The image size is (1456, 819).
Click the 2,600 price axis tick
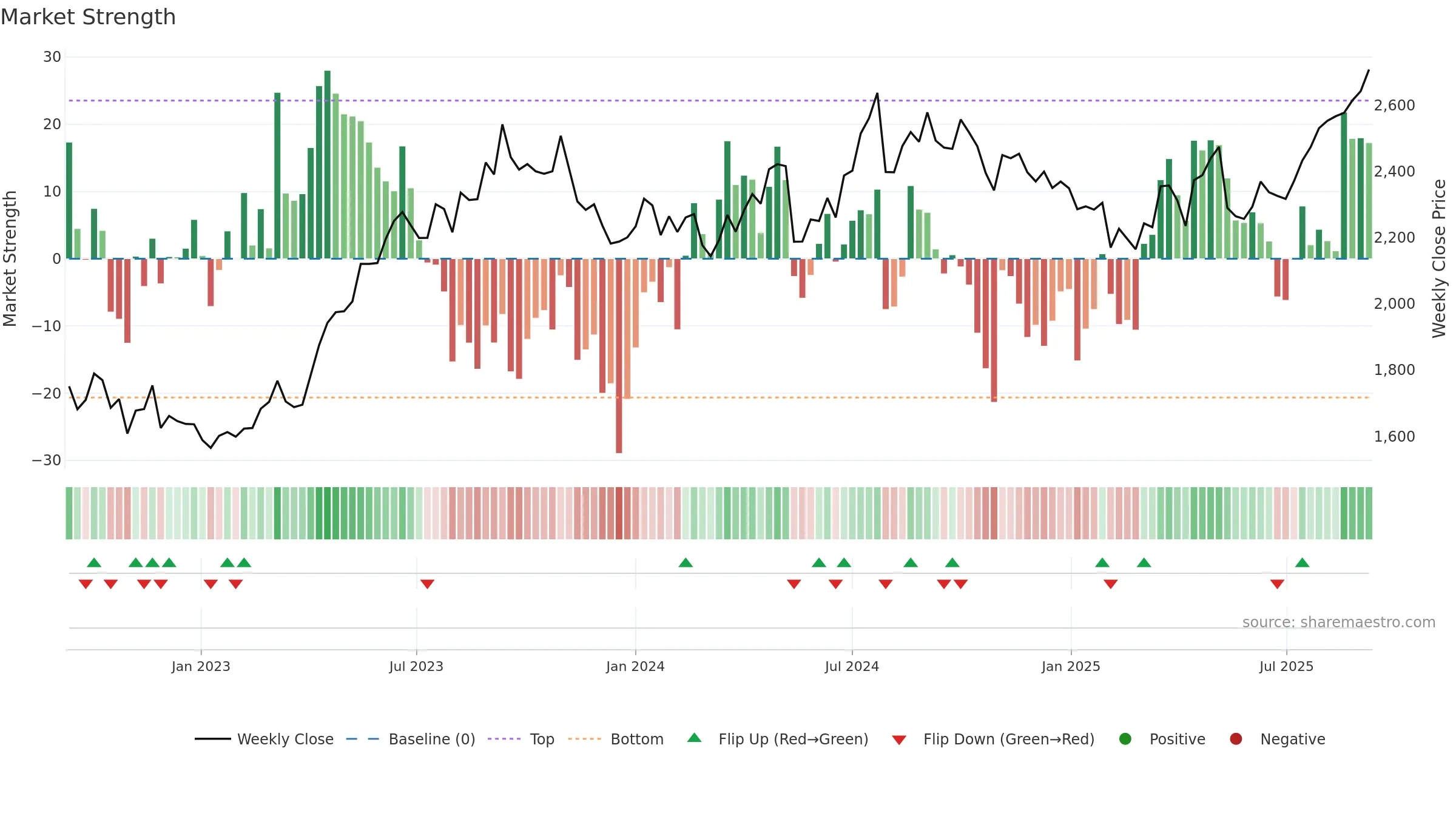pos(1394,106)
